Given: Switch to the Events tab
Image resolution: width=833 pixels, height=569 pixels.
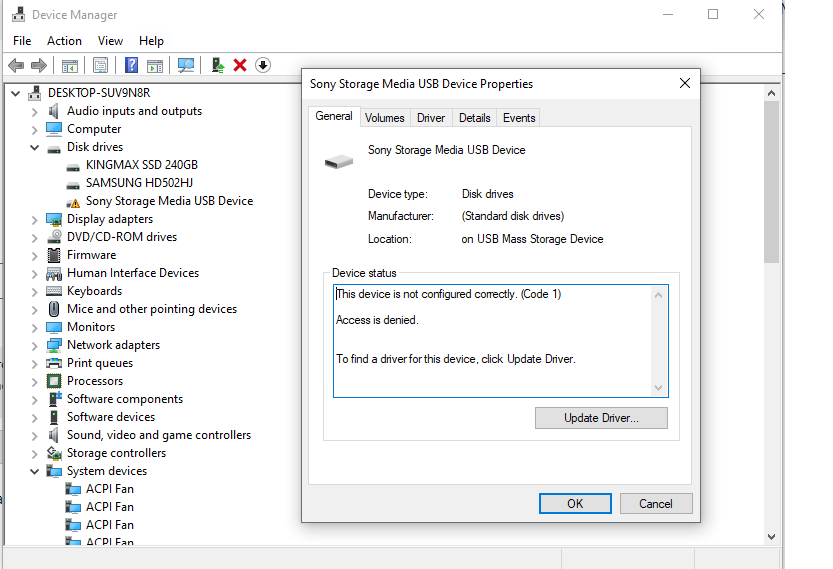Looking at the screenshot, I should 519,117.
